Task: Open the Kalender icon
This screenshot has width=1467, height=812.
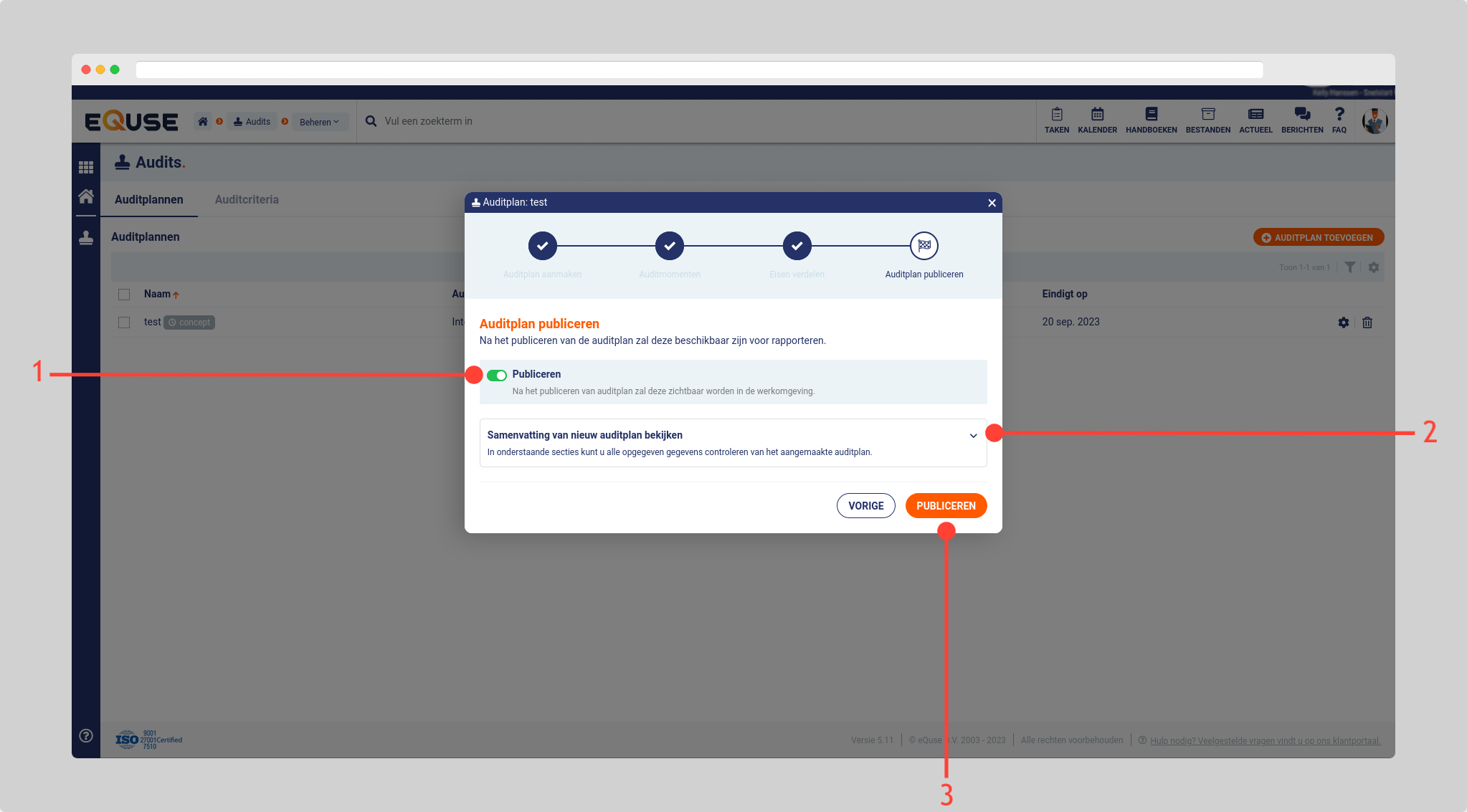Action: coord(1097,120)
